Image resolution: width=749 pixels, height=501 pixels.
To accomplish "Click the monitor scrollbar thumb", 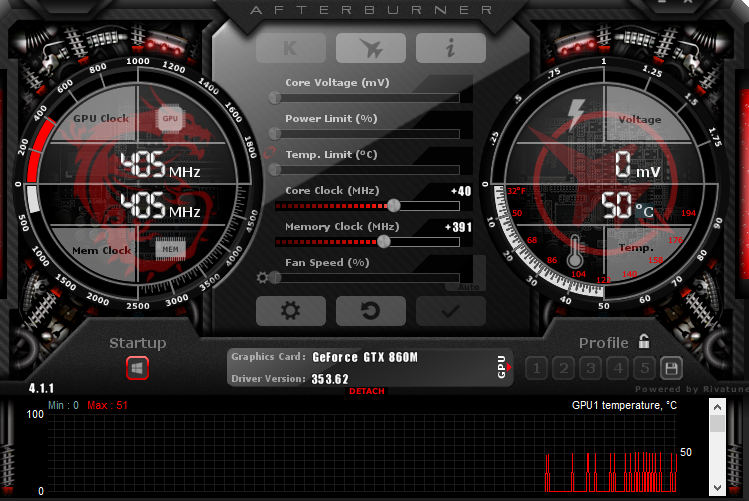I will (717, 423).
